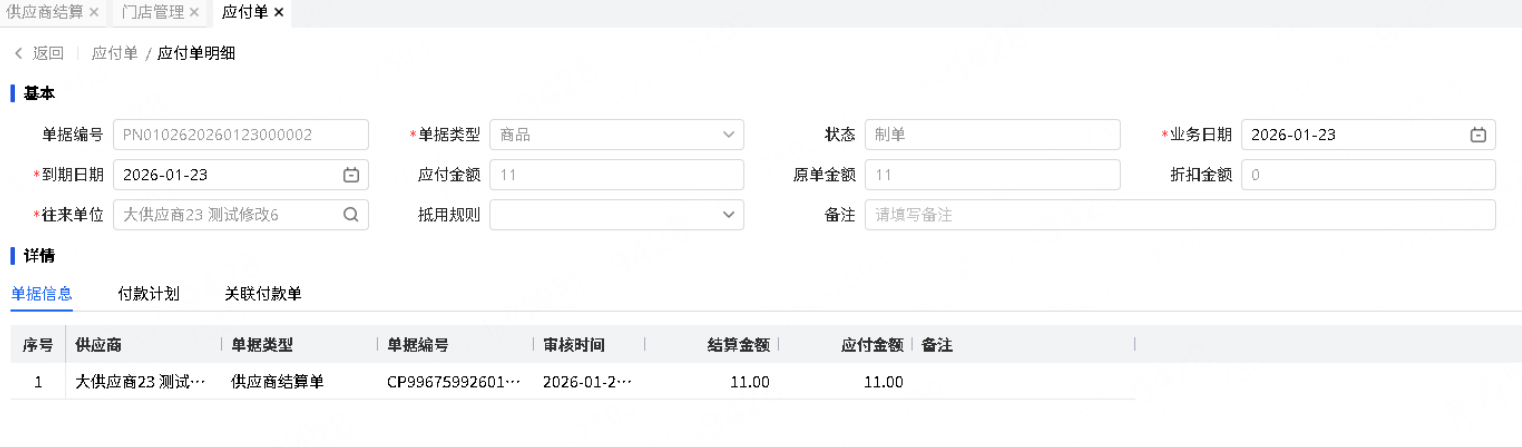
Task: Switch to the 门店管理 tab
Action: pos(152,12)
